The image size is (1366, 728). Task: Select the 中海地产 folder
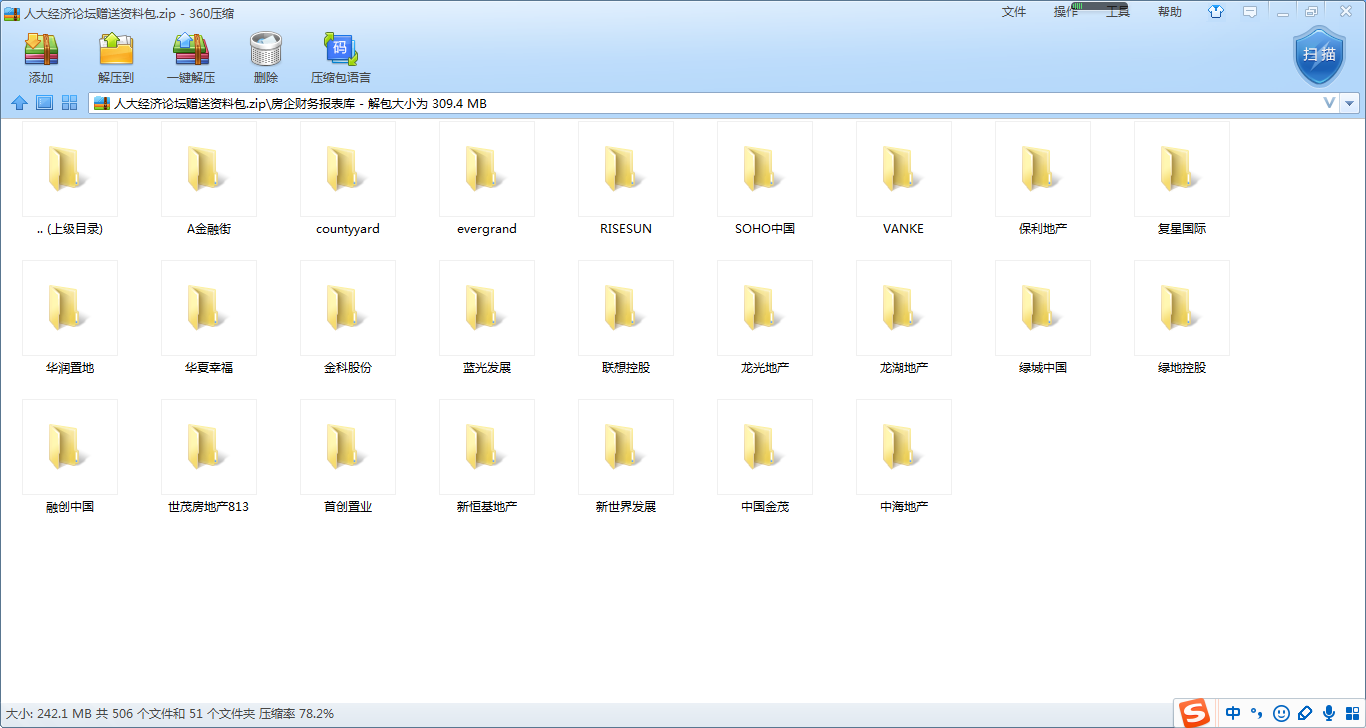click(903, 457)
